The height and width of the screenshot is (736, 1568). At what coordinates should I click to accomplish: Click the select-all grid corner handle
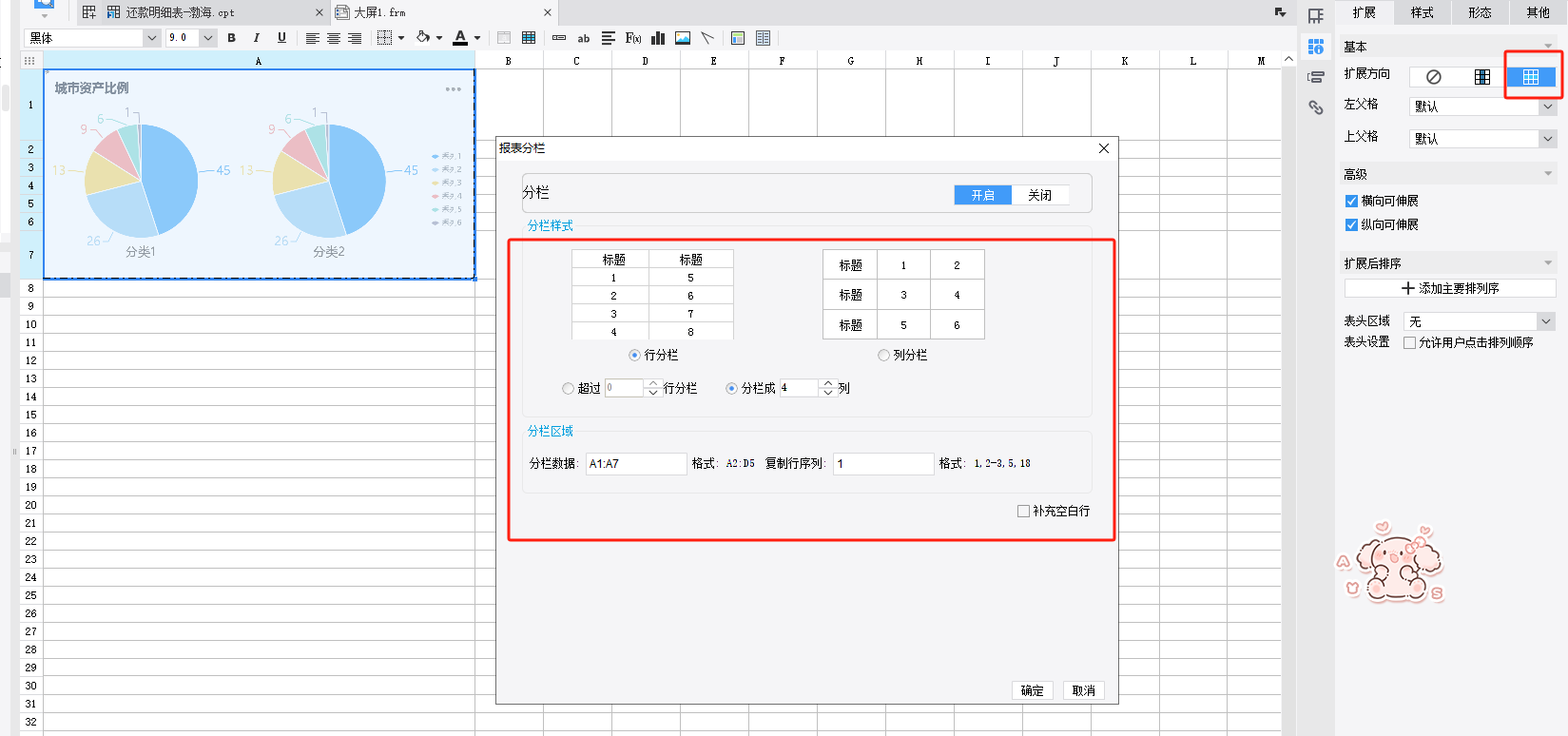click(30, 61)
